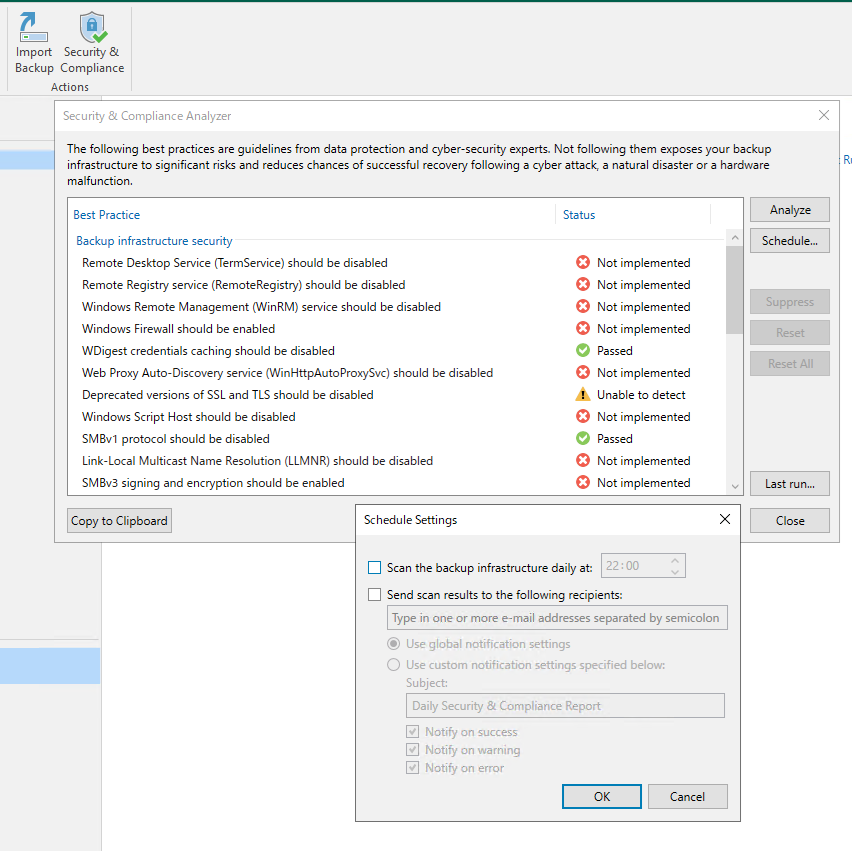Close Security & Compliance Analyzer window via X

click(824, 115)
